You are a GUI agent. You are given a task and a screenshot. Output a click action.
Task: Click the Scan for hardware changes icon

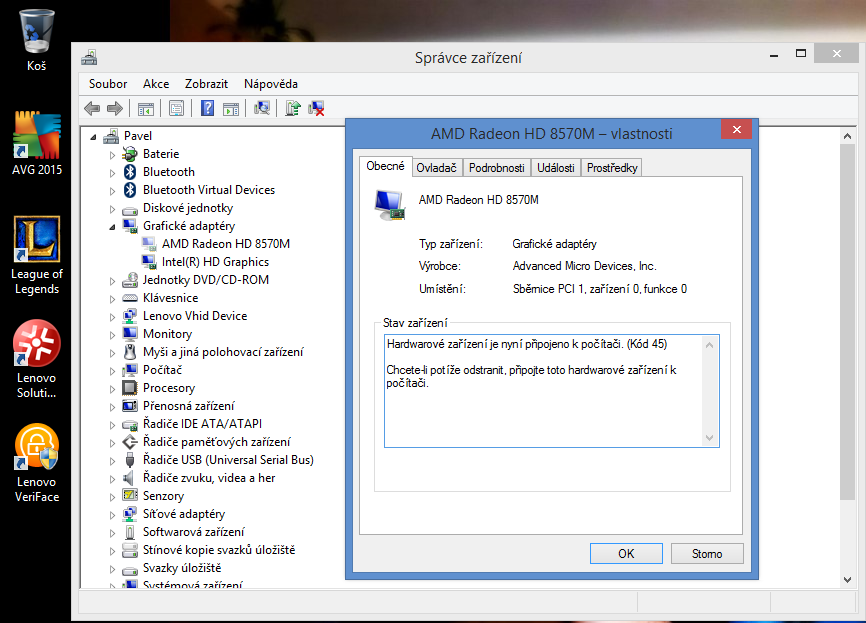coord(262,108)
